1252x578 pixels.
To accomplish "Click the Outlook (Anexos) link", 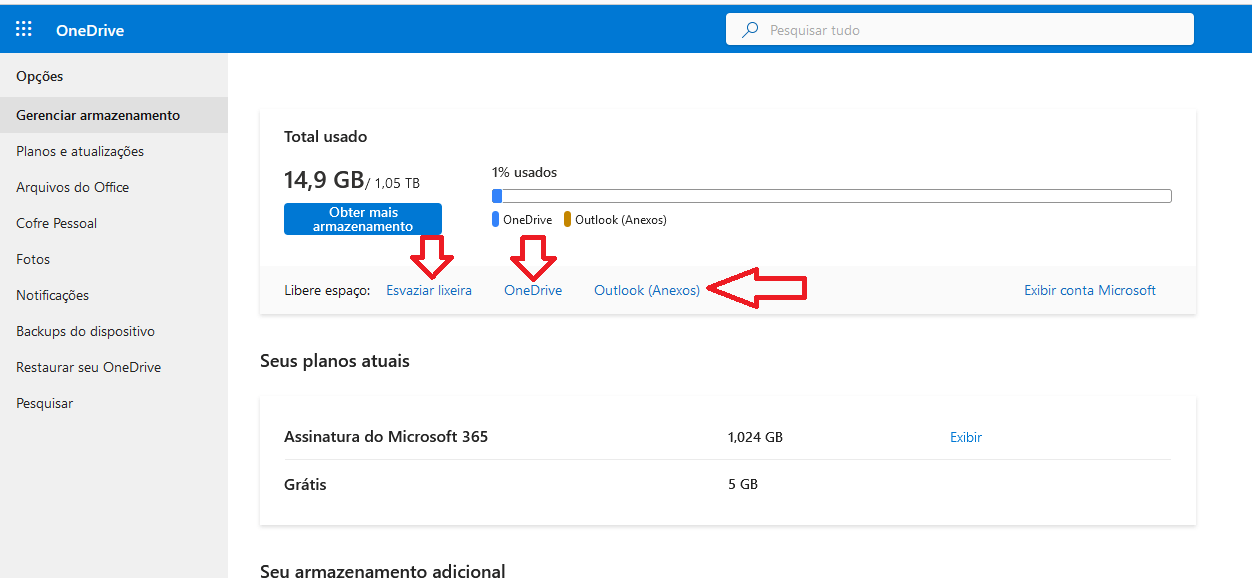I will pos(647,290).
